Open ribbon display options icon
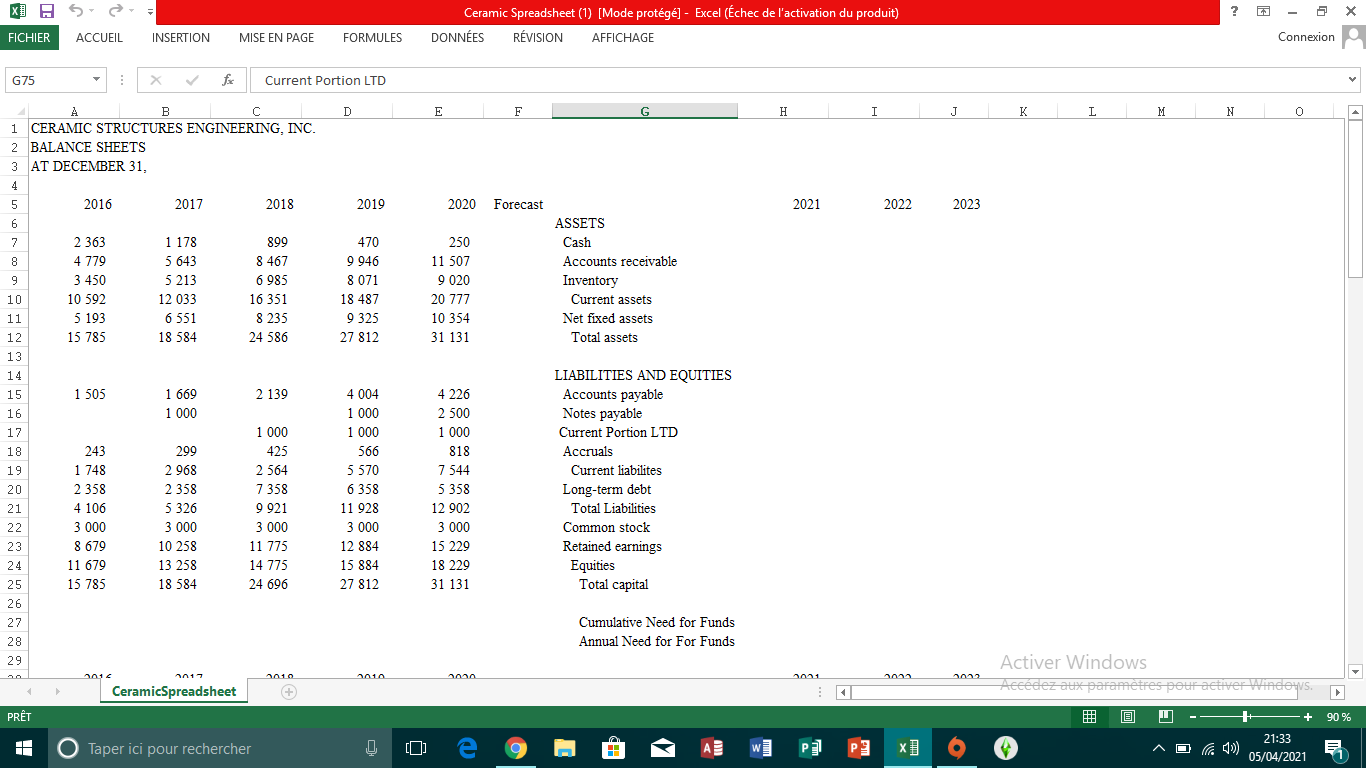Image resolution: width=1366 pixels, height=768 pixels. coord(1264,12)
